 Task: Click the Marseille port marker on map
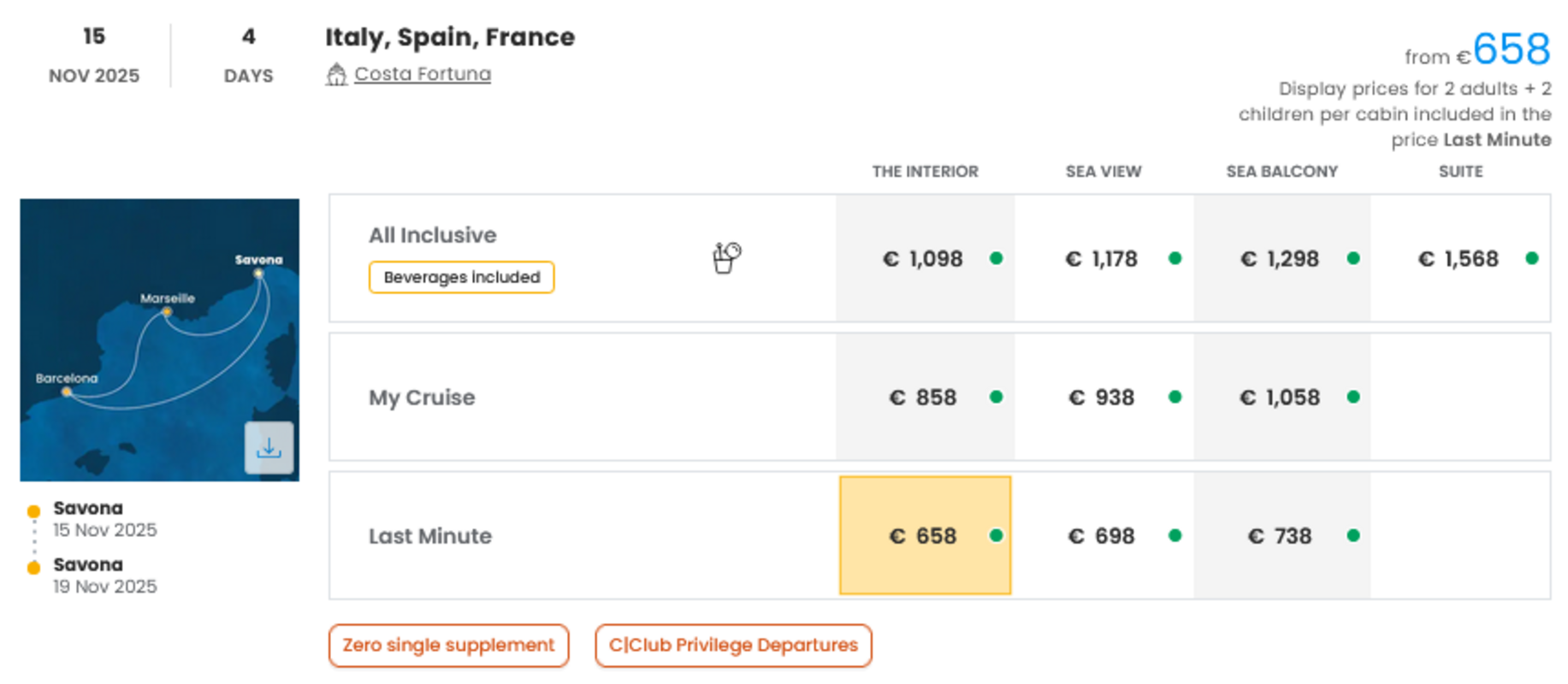pos(167,313)
